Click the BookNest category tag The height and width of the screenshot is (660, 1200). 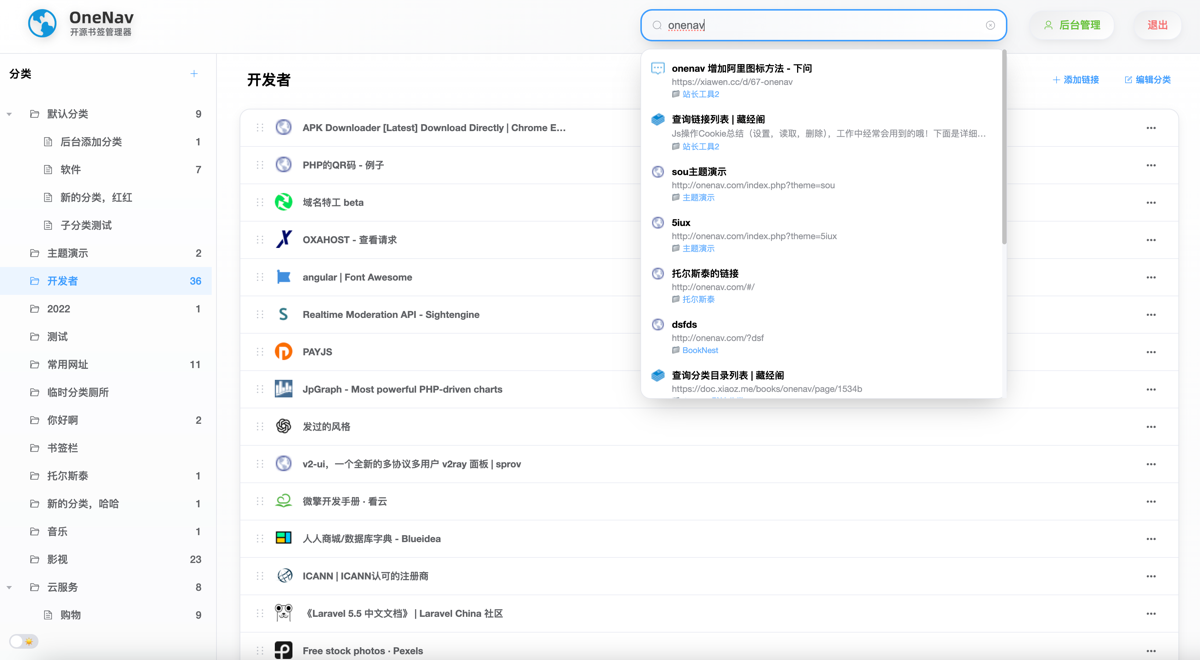pyautogui.click(x=700, y=351)
